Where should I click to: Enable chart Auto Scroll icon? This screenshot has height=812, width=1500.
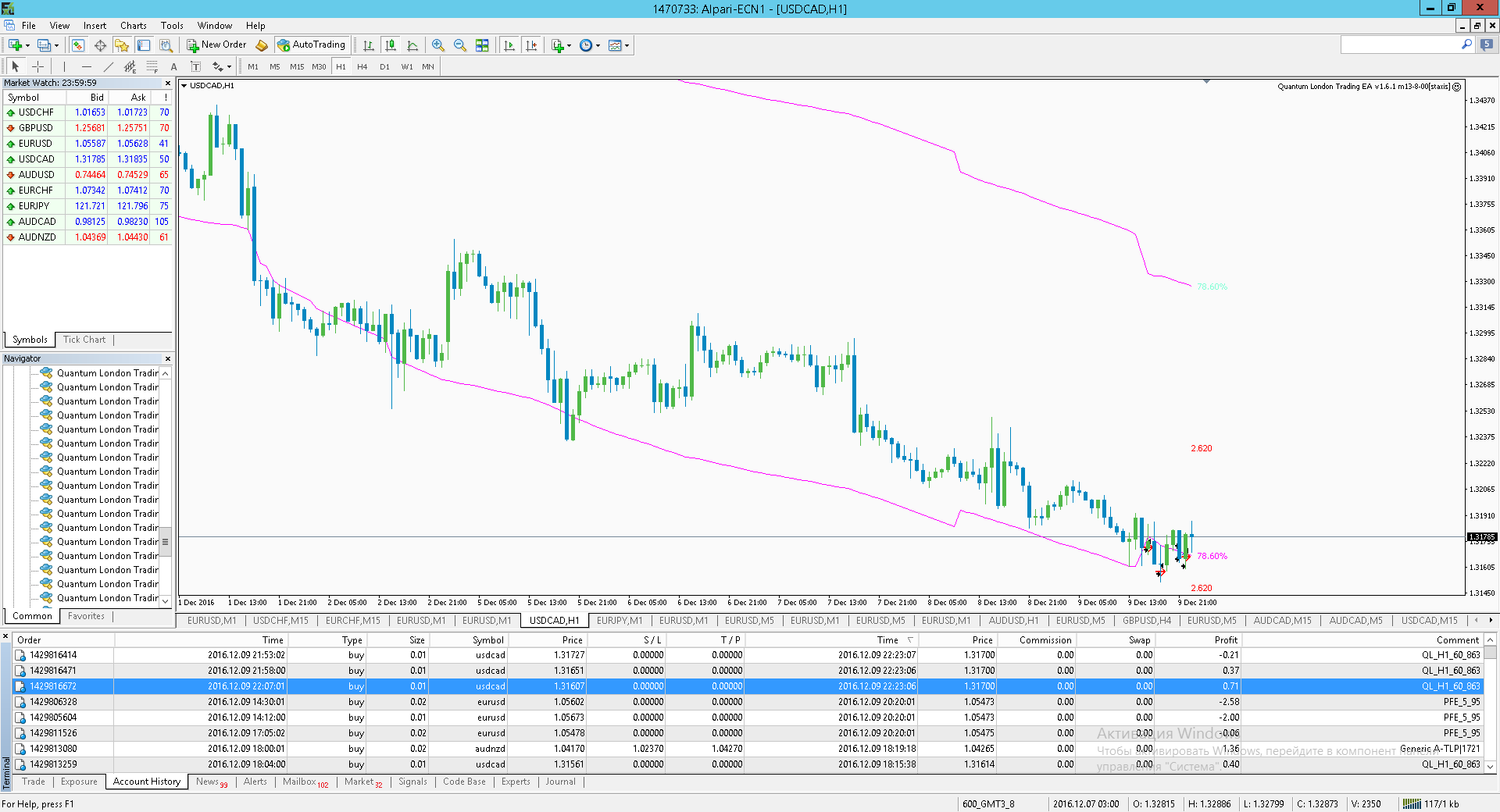(x=509, y=45)
